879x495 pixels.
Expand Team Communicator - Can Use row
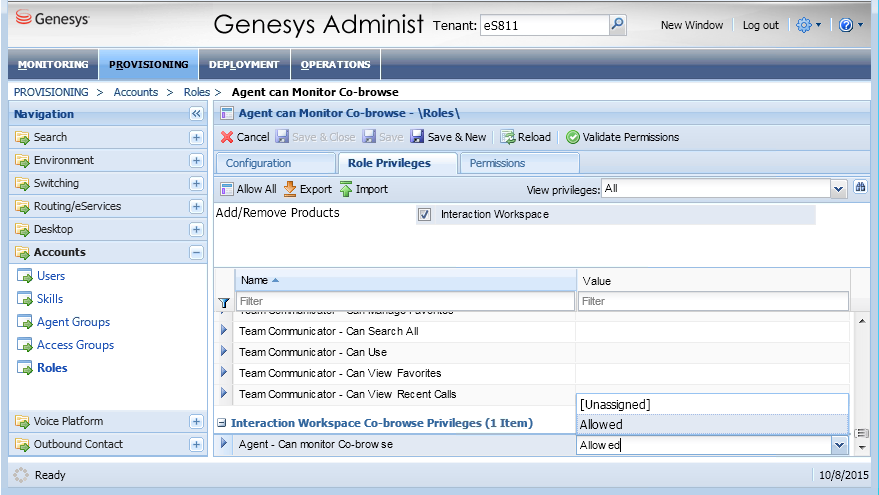224,351
